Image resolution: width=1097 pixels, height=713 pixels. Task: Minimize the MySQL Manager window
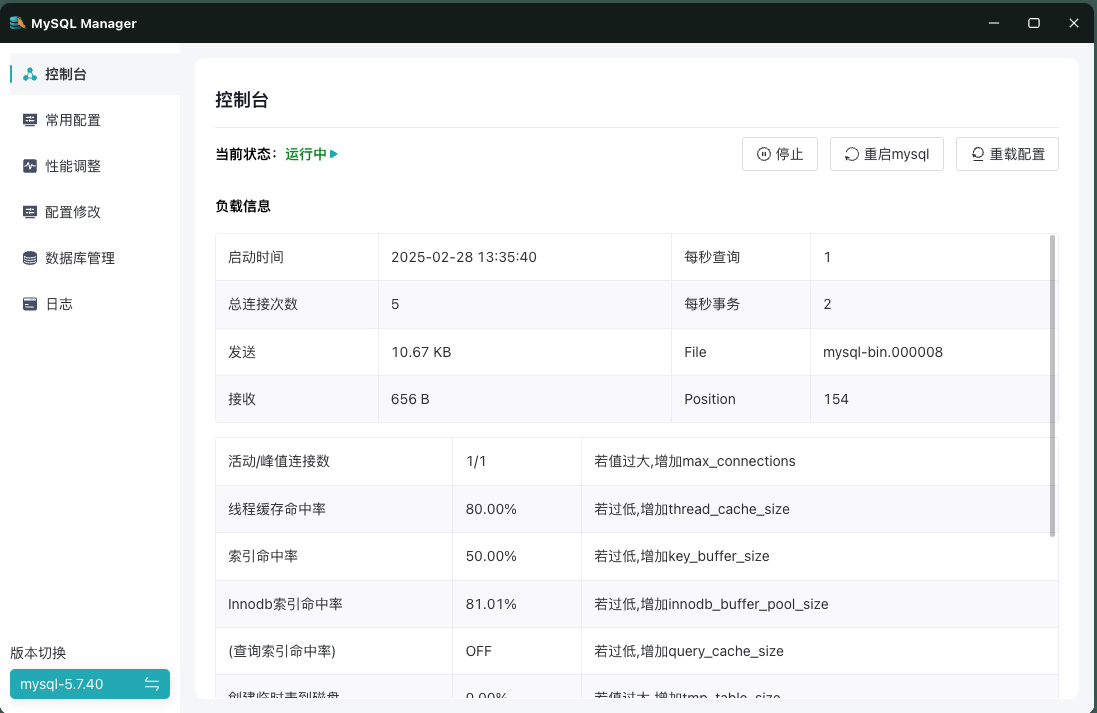(993, 23)
